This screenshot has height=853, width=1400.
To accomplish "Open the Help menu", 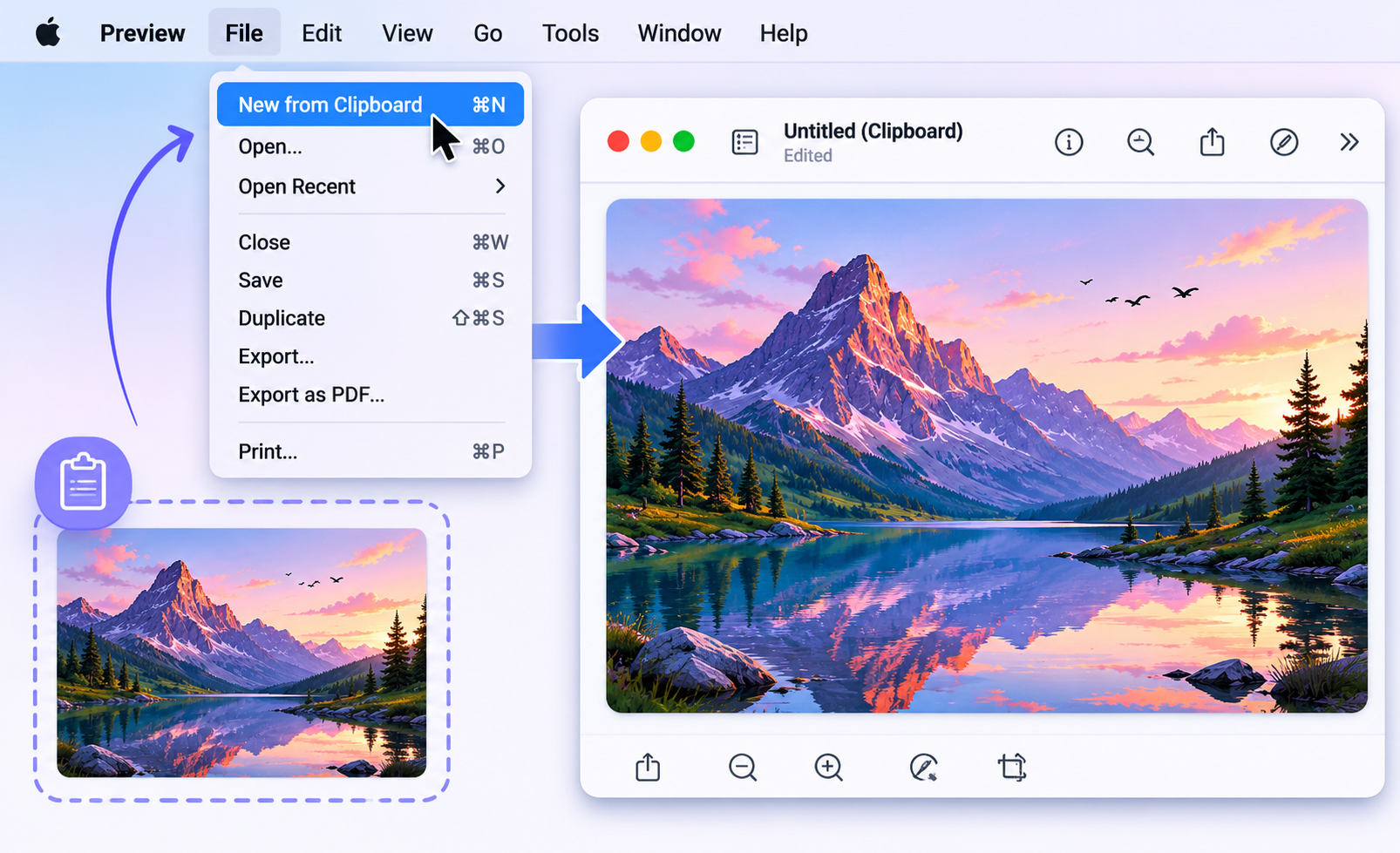I will (784, 33).
